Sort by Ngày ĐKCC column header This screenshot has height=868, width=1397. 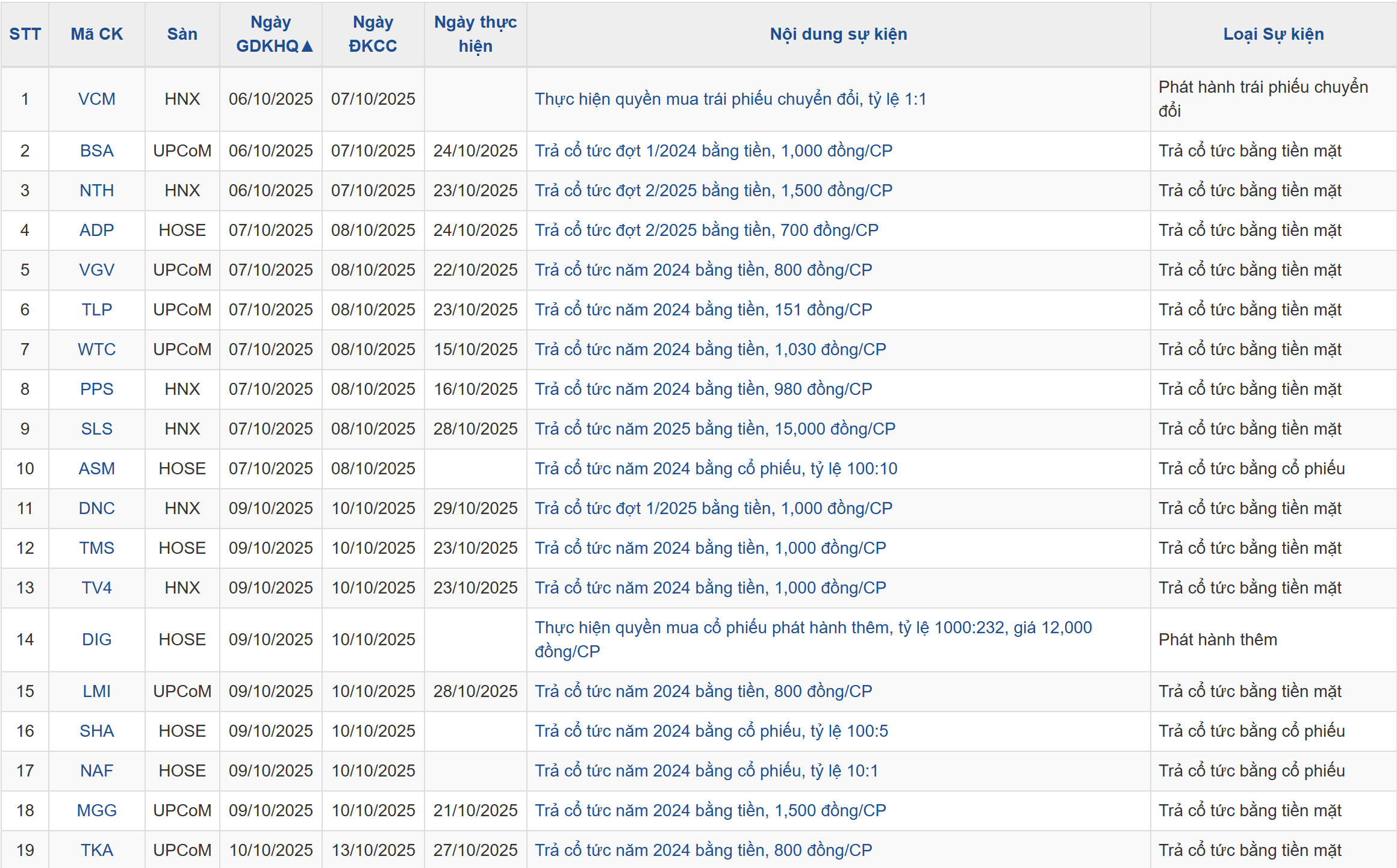coord(373,34)
